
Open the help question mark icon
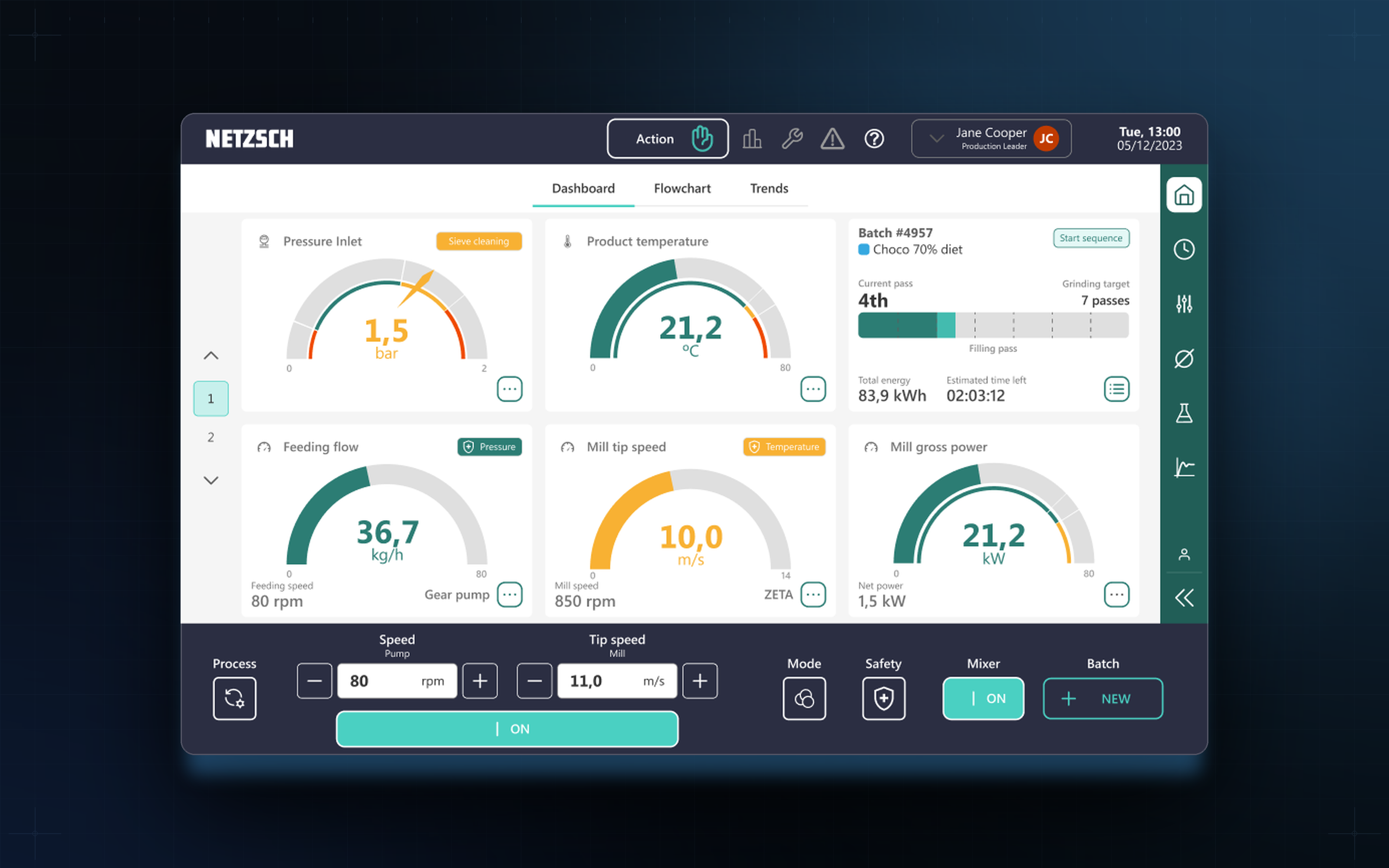(874, 138)
